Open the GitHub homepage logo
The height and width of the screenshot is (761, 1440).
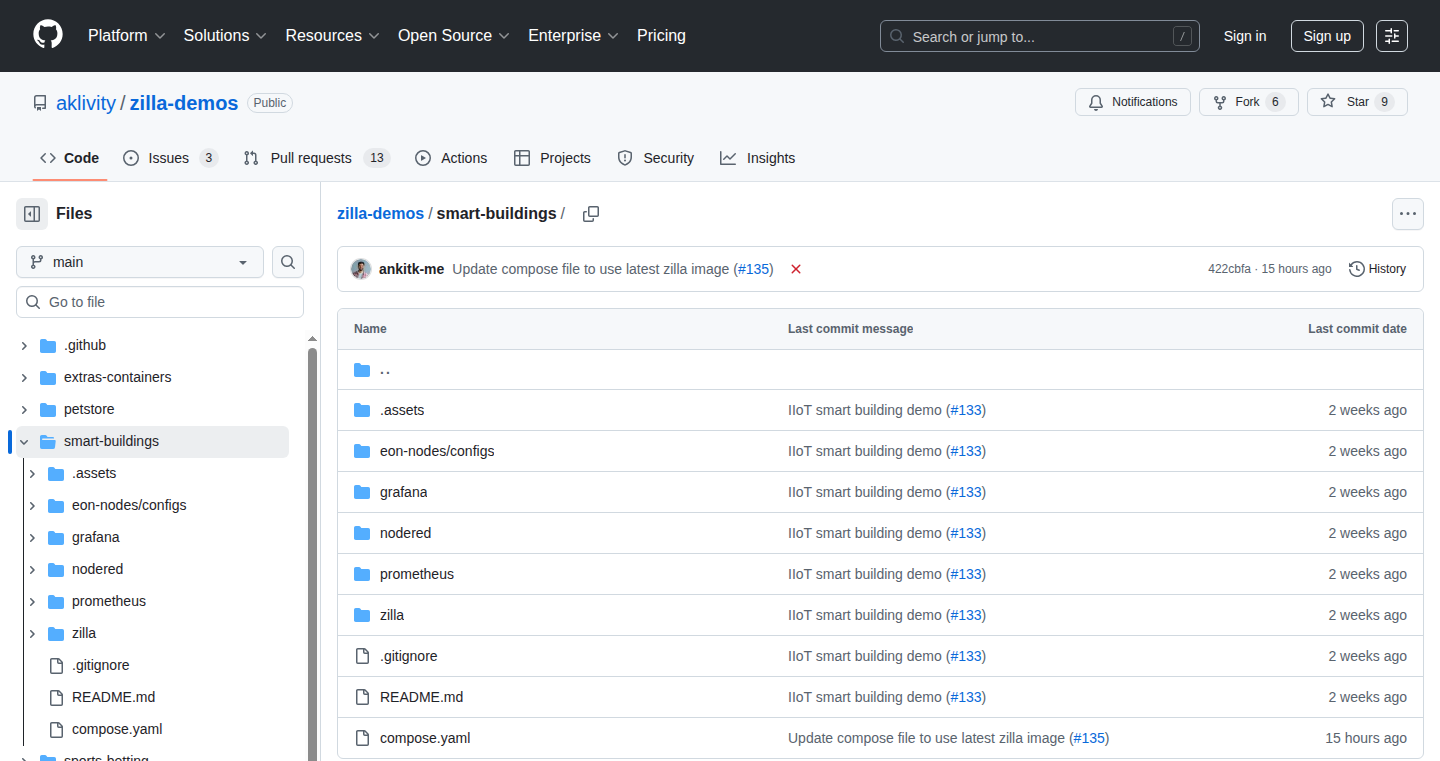[x=48, y=35]
